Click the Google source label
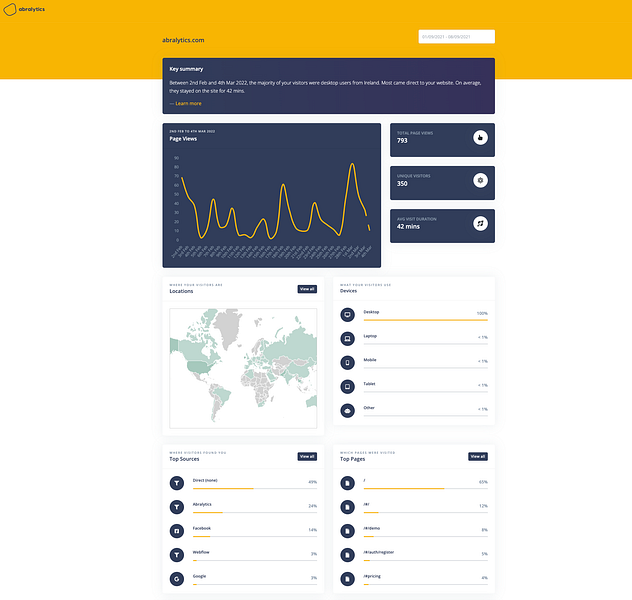The height and width of the screenshot is (600, 632). point(199,576)
